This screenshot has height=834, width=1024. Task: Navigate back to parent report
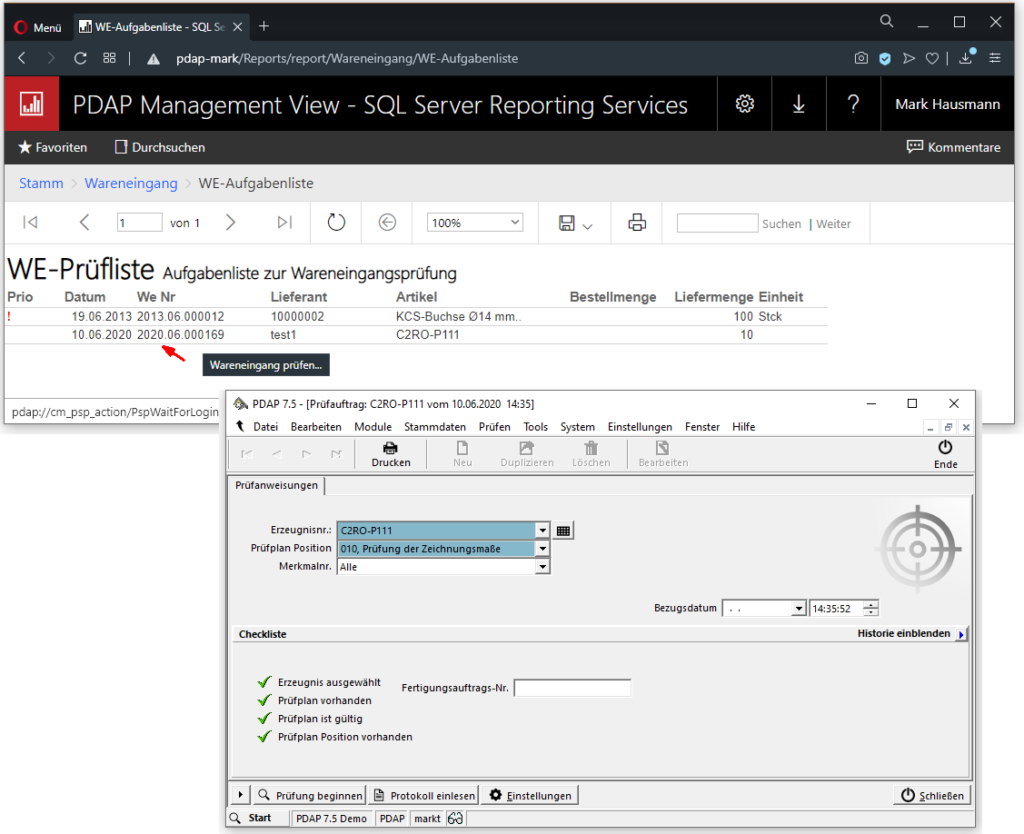pos(387,223)
